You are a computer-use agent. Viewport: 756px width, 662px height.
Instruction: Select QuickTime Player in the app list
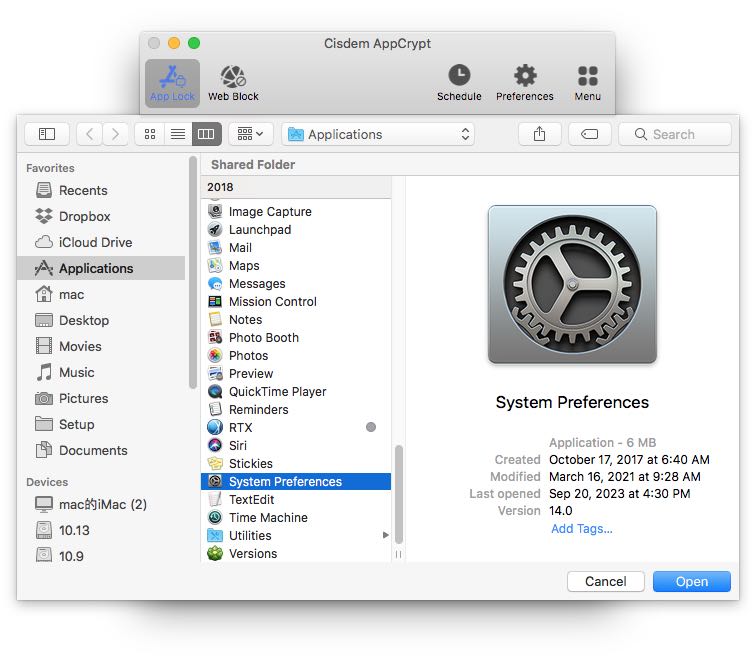point(296,392)
